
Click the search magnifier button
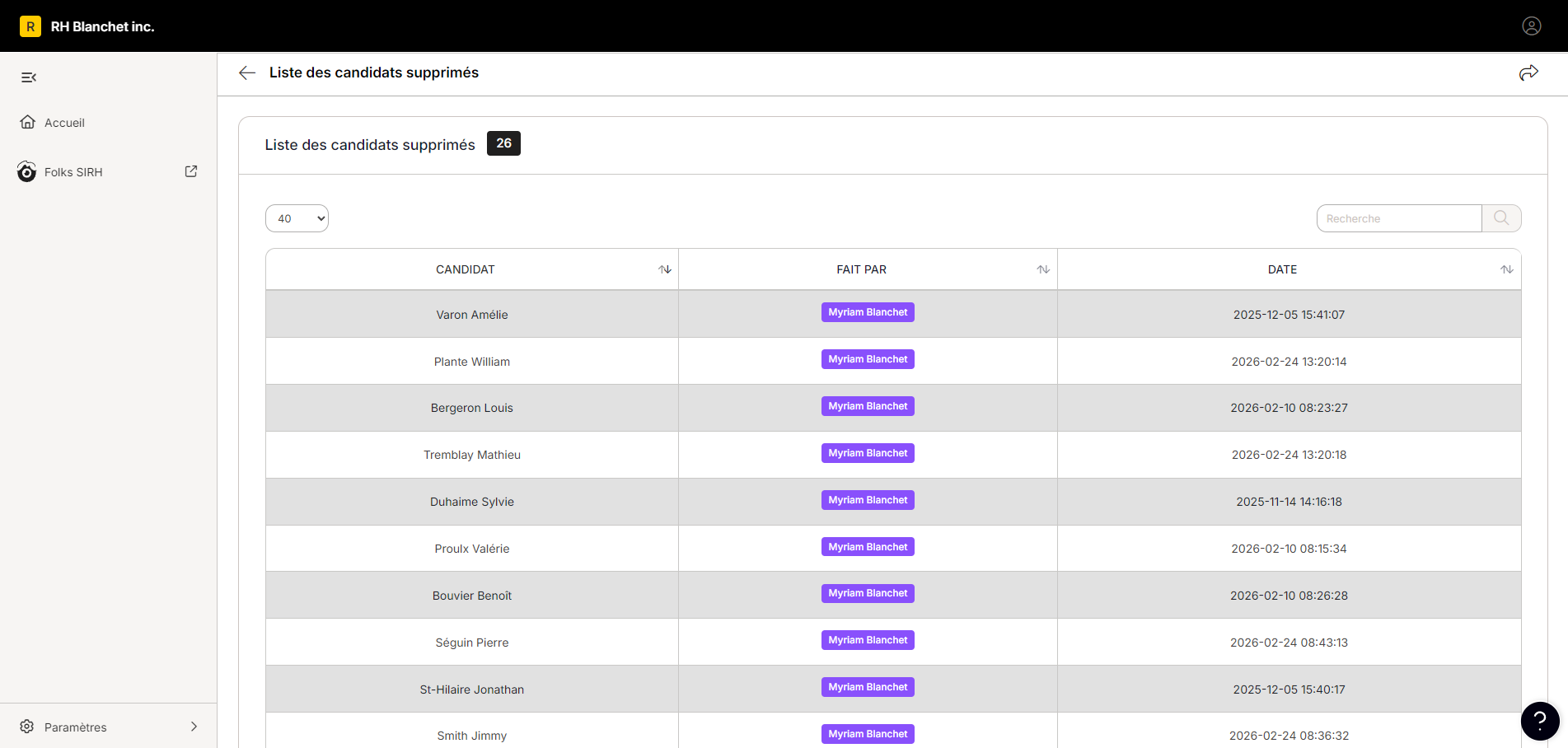tap(1501, 218)
